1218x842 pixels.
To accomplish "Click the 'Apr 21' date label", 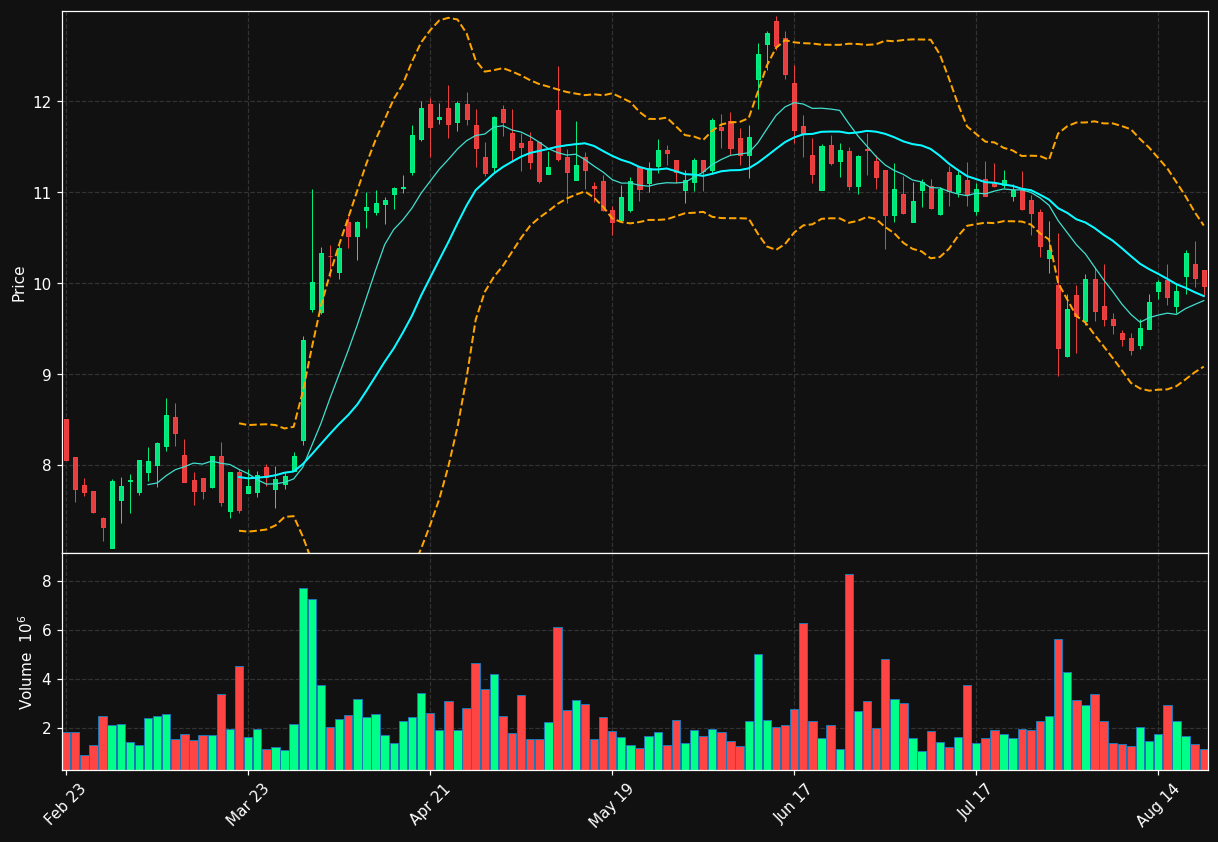I will click(x=429, y=805).
